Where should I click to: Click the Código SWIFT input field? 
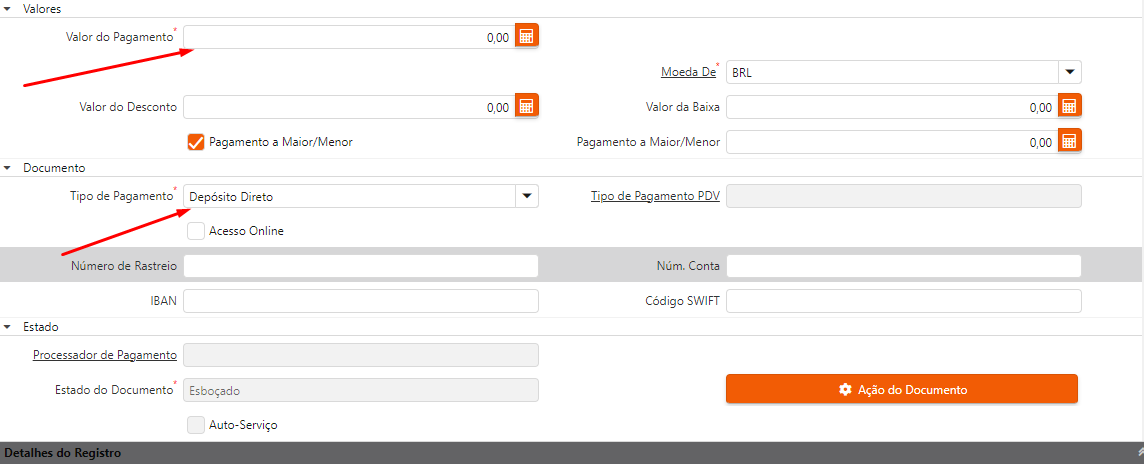(903, 301)
